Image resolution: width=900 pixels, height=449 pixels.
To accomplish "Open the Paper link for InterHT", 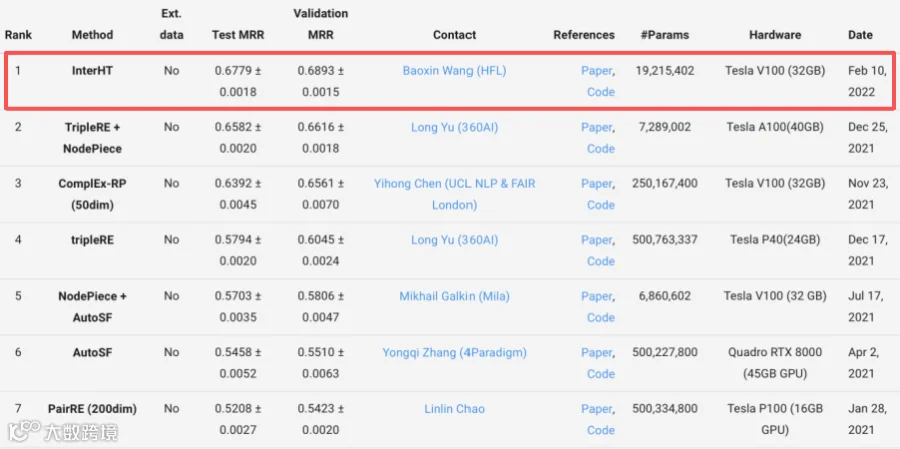I will click(x=596, y=71).
